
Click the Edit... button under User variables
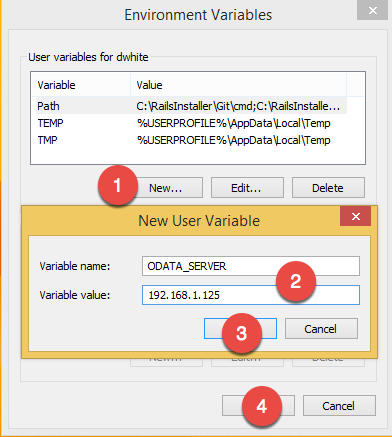pos(247,188)
